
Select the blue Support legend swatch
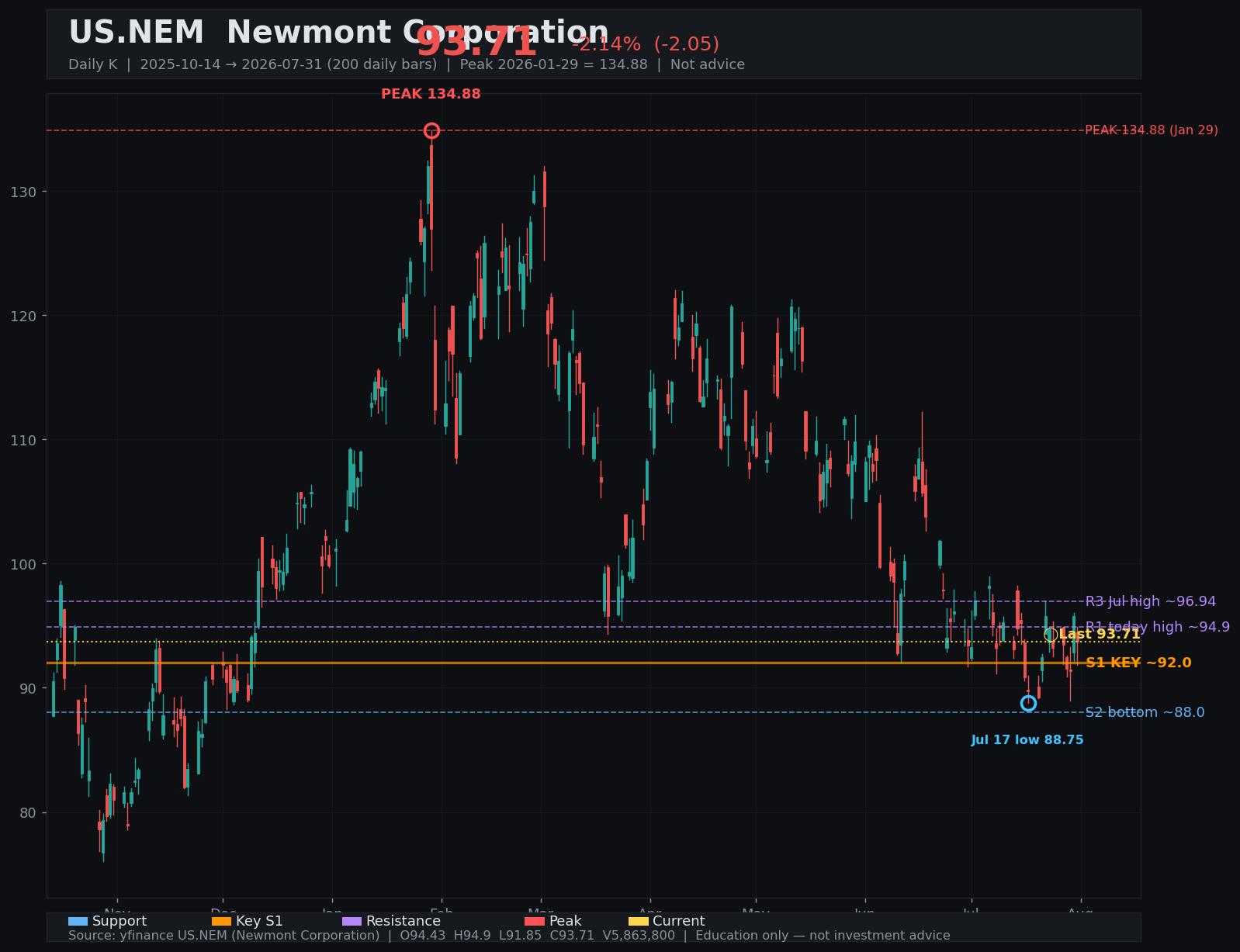[78, 921]
